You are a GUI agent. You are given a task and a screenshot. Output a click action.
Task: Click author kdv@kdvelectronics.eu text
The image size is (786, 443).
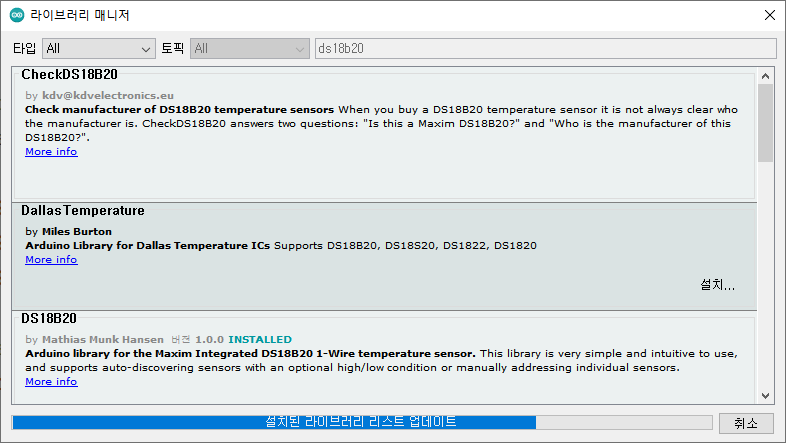point(108,95)
